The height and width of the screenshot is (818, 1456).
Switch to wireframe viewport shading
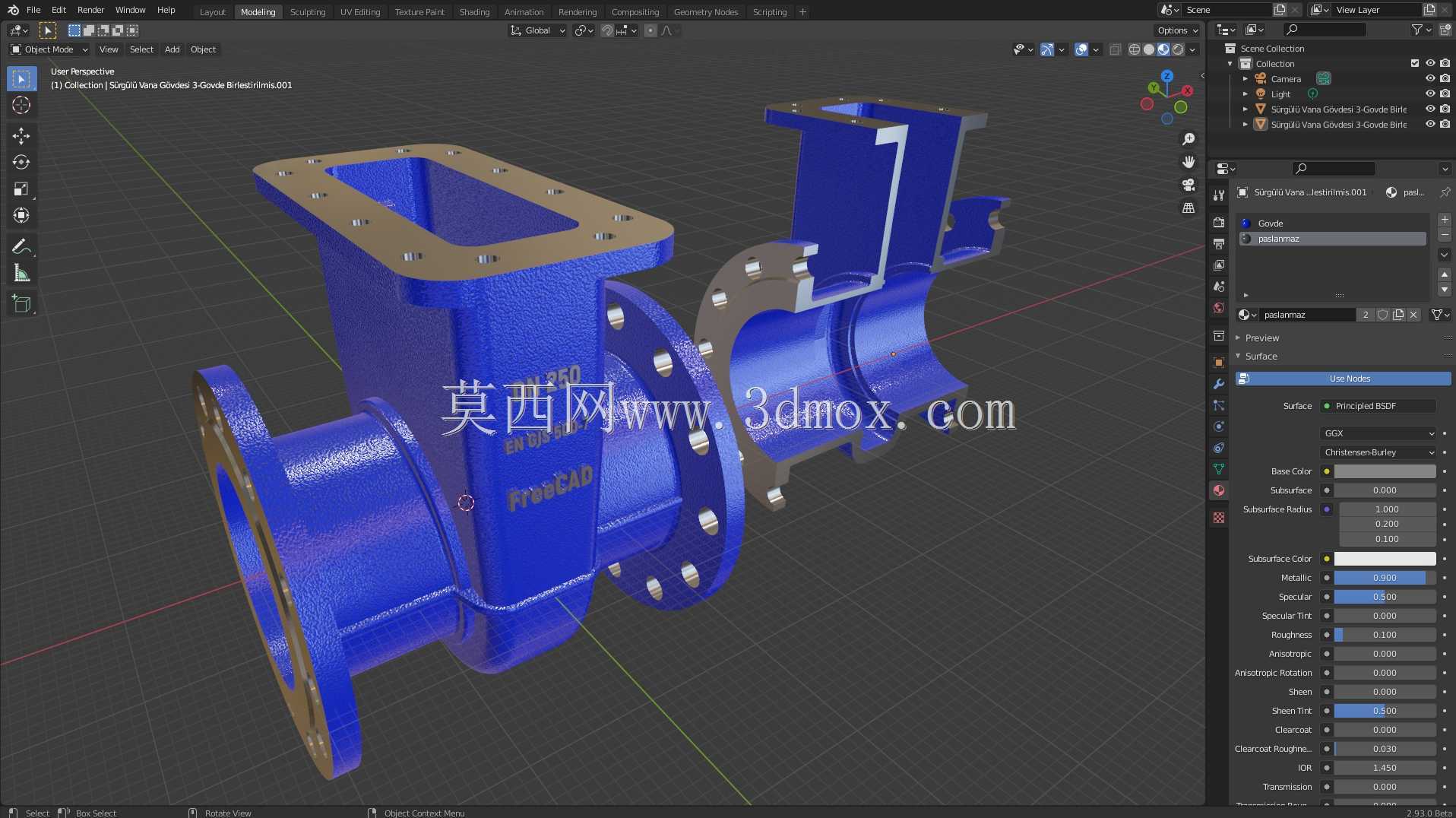click(x=1135, y=49)
